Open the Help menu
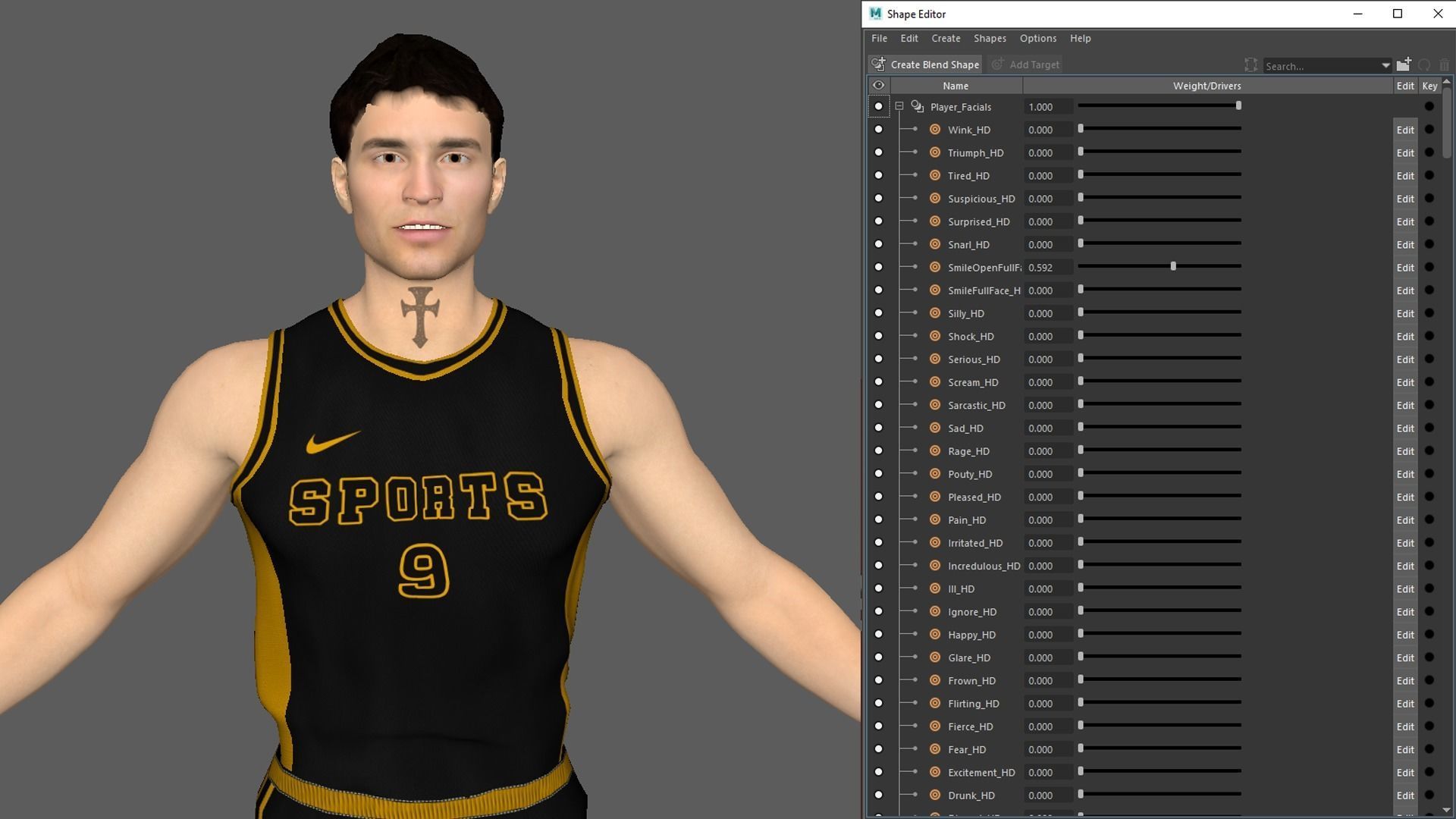 tap(1080, 38)
